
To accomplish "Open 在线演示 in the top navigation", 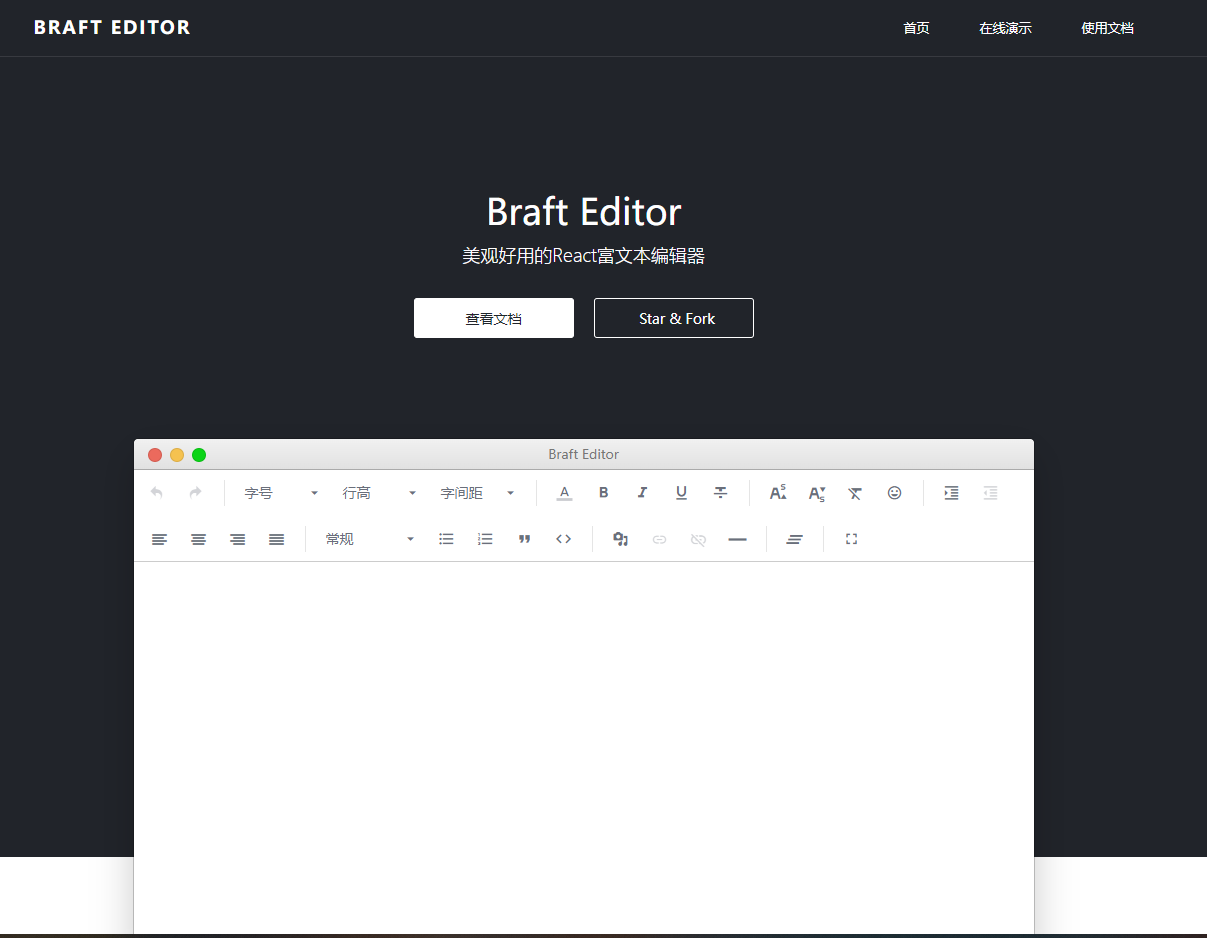I will click(x=1005, y=28).
